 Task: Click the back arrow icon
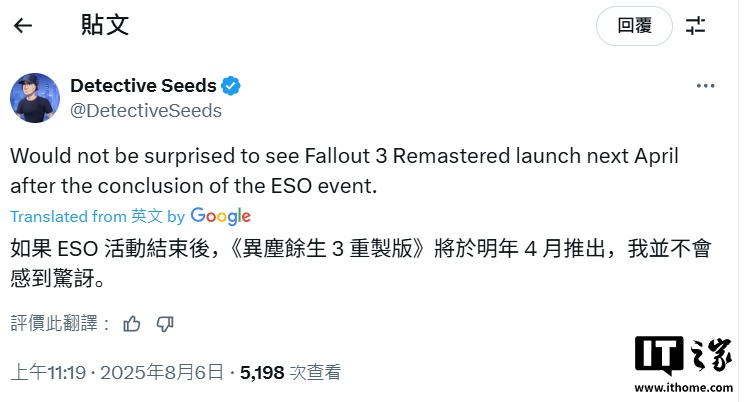click(23, 26)
